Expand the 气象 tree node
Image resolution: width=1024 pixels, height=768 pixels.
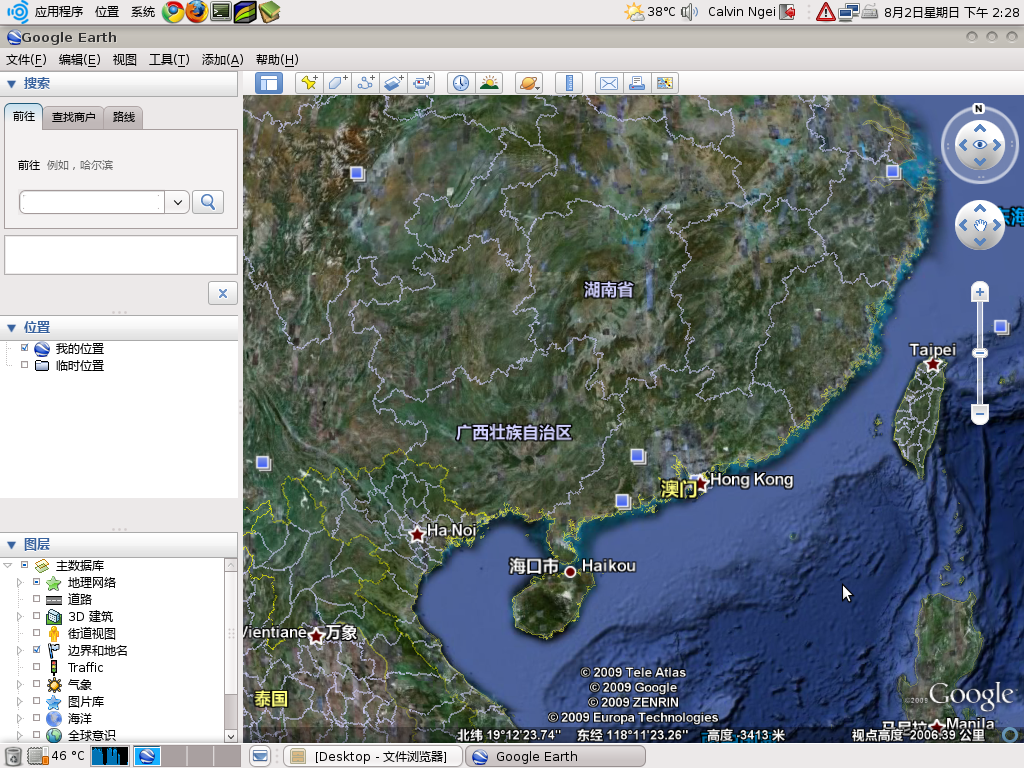coord(19,684)
